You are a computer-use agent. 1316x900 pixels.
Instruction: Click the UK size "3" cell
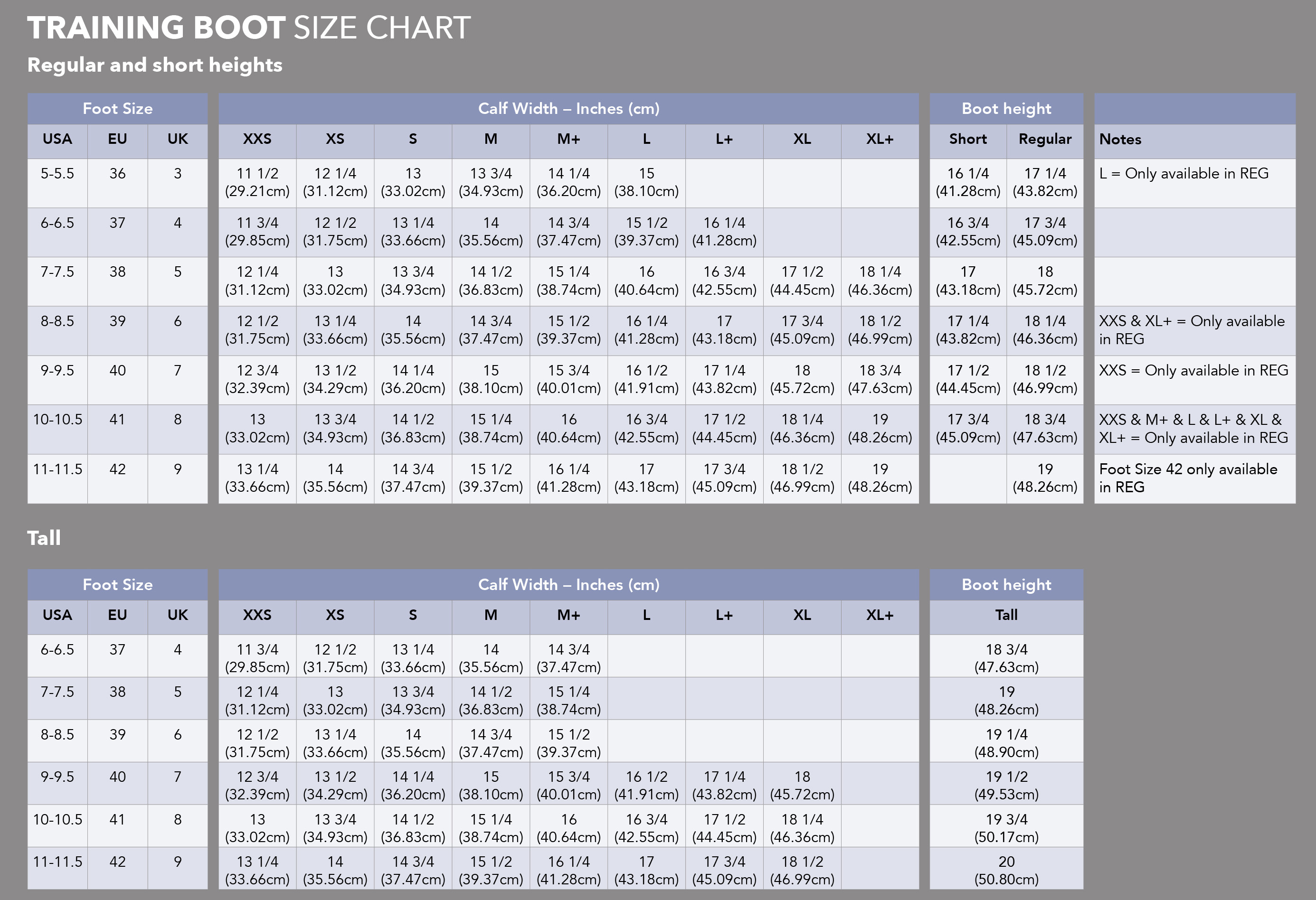(x=177, y=174)
